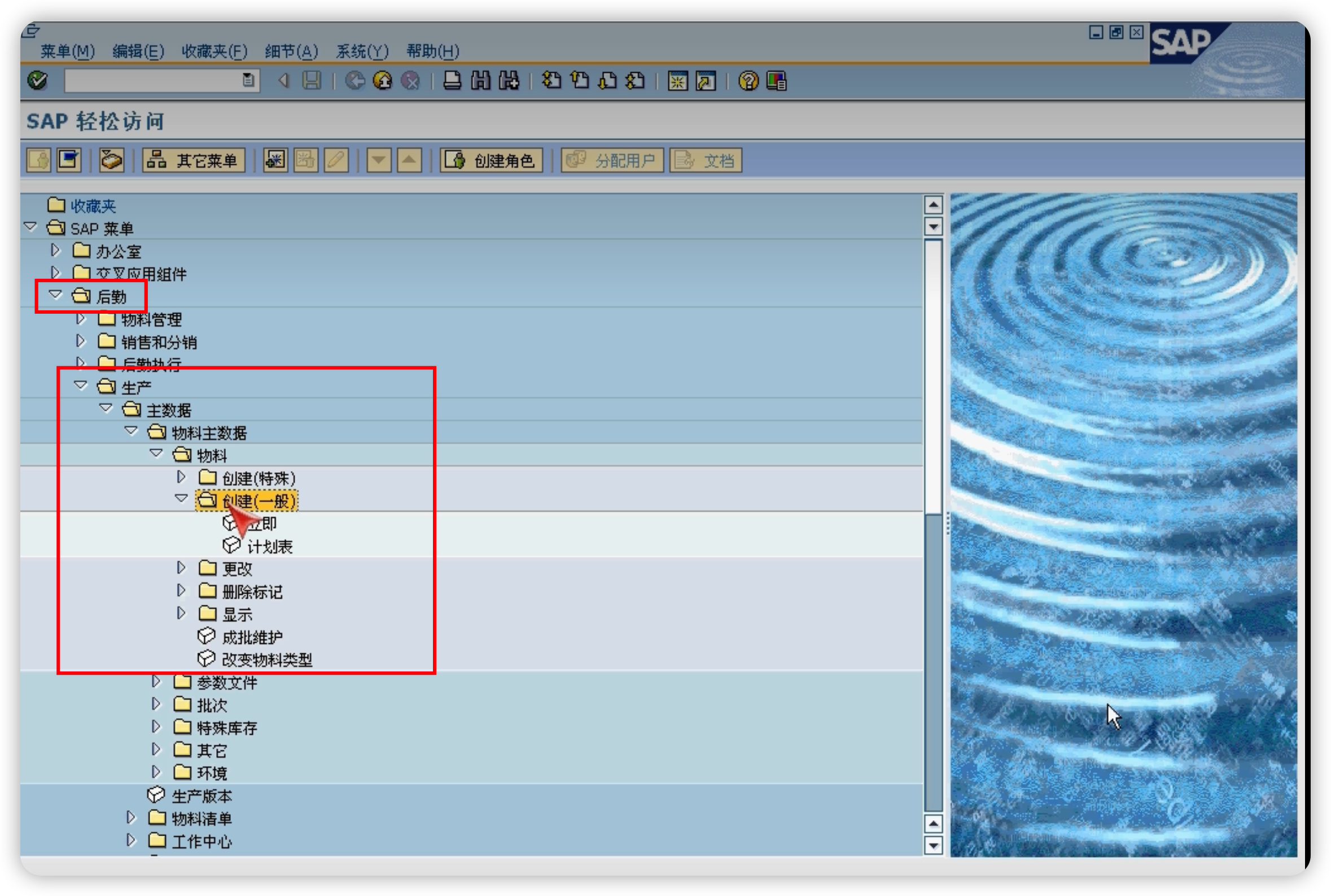Expand the 物料管理 folder
Viewport: 1331px width, 896px height.
point(81,318)
